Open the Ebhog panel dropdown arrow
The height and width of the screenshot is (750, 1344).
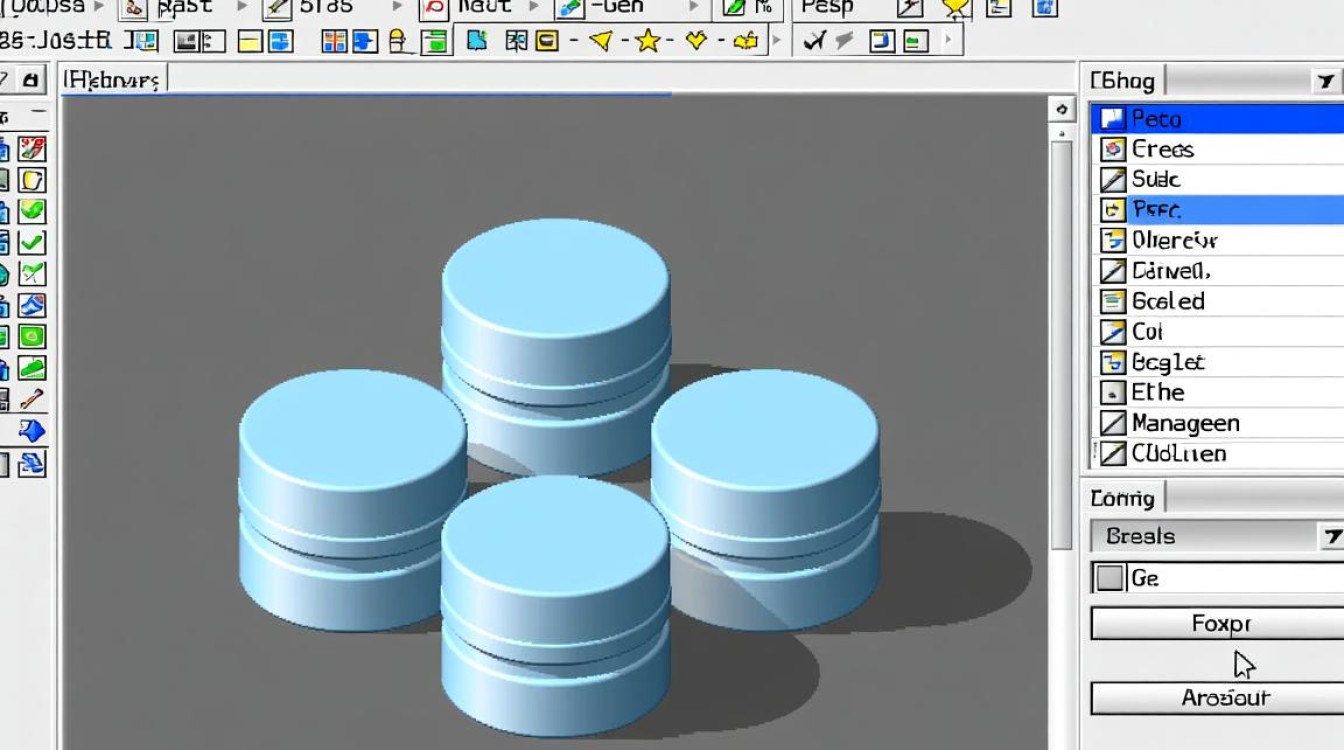point(1326,81)
